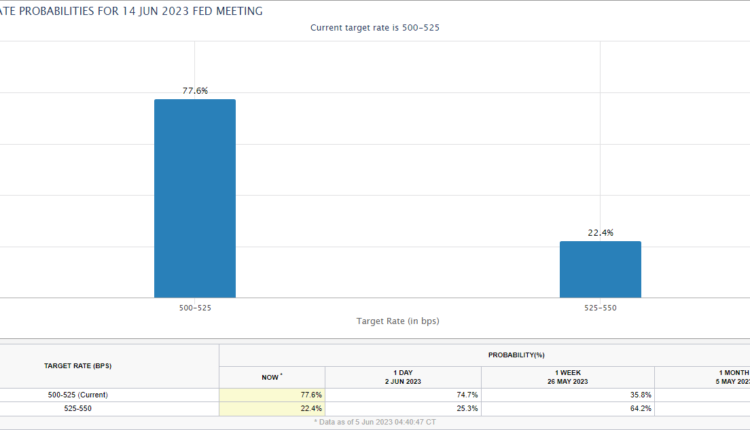Select the 22.4% label above the bar
Screen dimensions: 750x430
point(600,232)
